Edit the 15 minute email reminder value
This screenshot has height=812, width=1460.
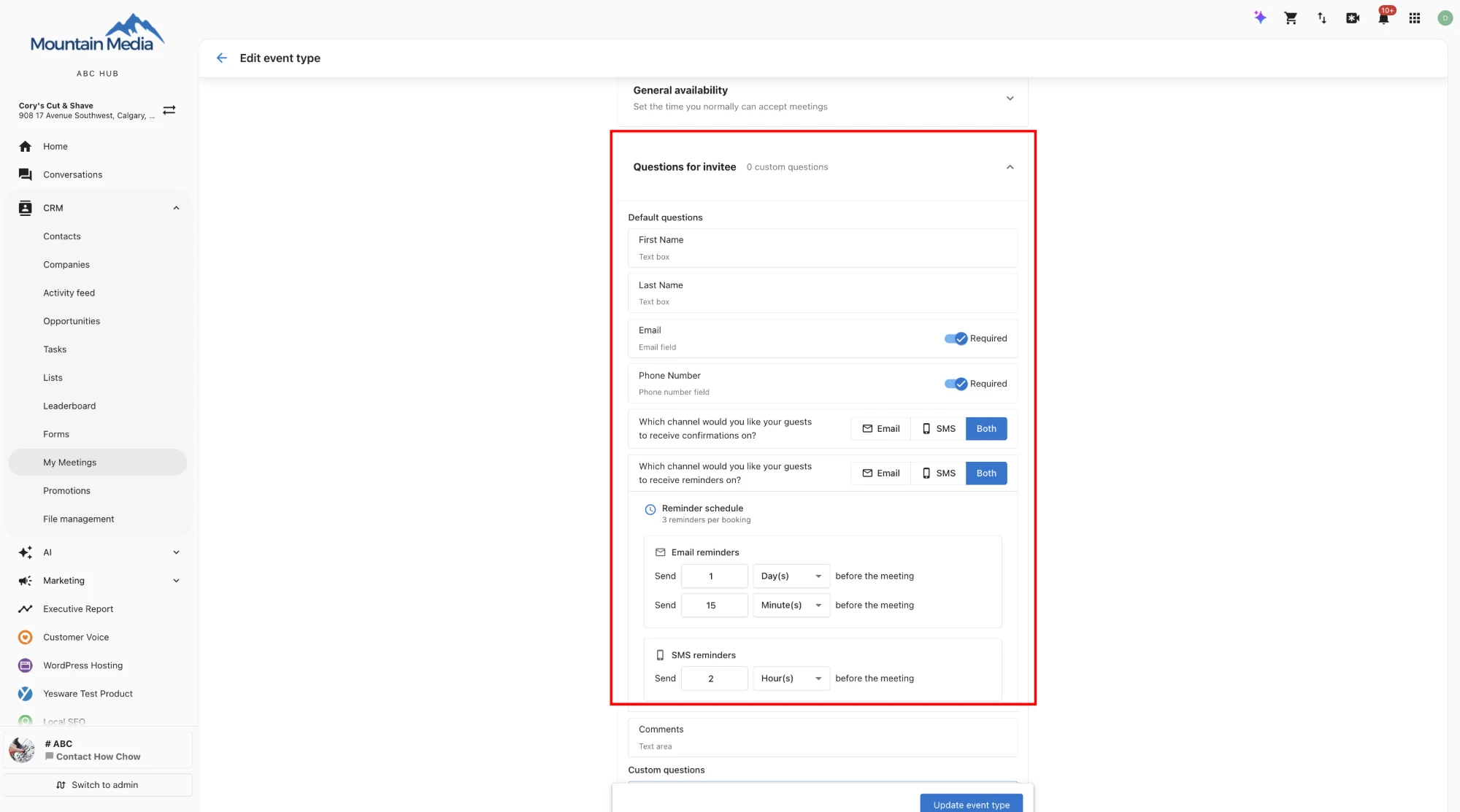[x=714, y=606]
